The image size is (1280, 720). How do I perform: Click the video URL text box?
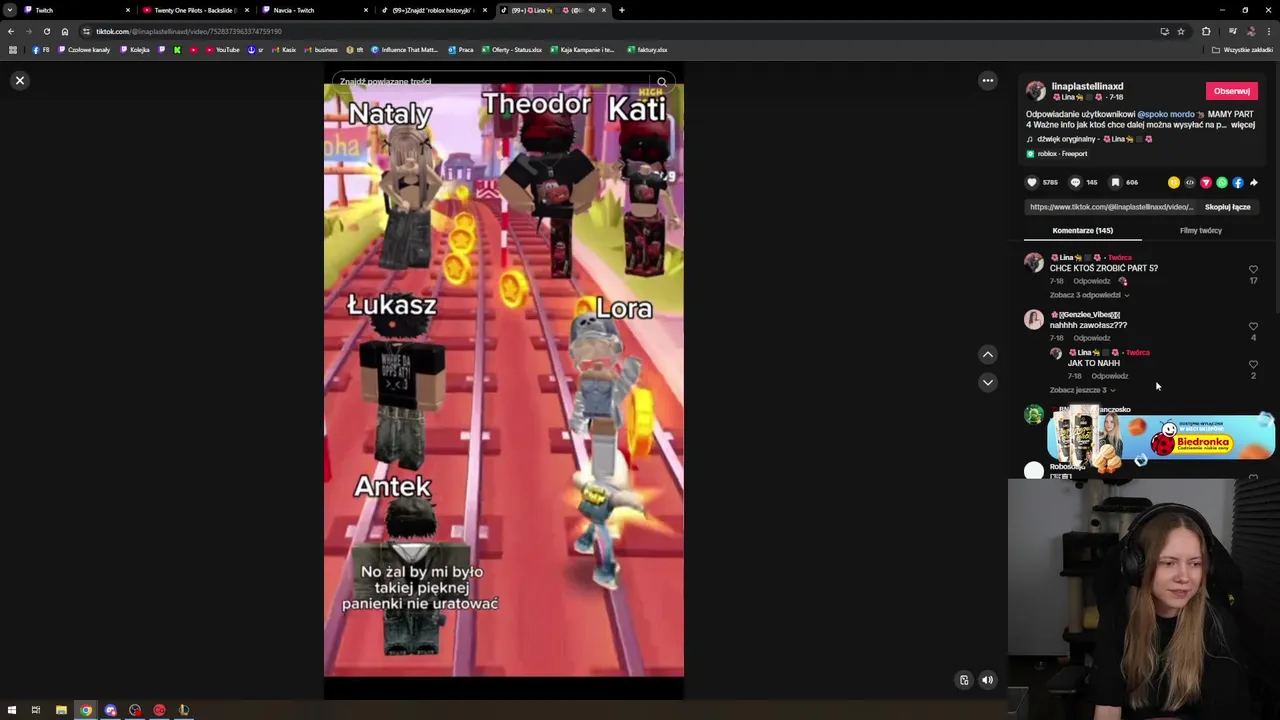coord(1111,207)
